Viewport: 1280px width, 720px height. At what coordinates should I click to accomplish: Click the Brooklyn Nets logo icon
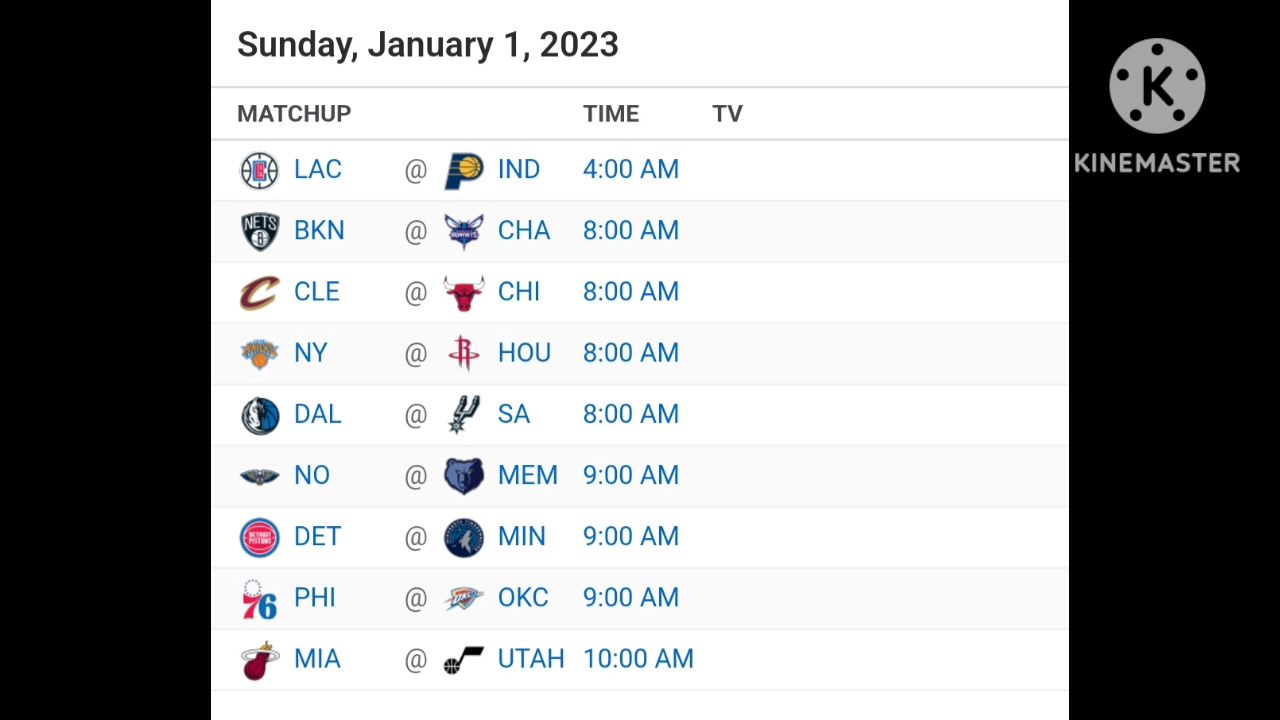[260, 231]
